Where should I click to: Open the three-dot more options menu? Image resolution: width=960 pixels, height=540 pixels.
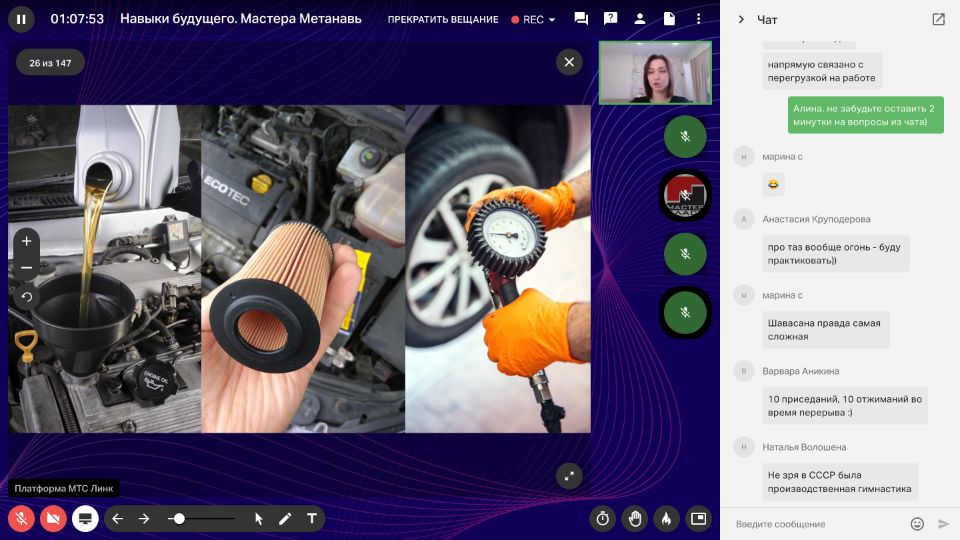pyautogui.click(x=698, y=19)
